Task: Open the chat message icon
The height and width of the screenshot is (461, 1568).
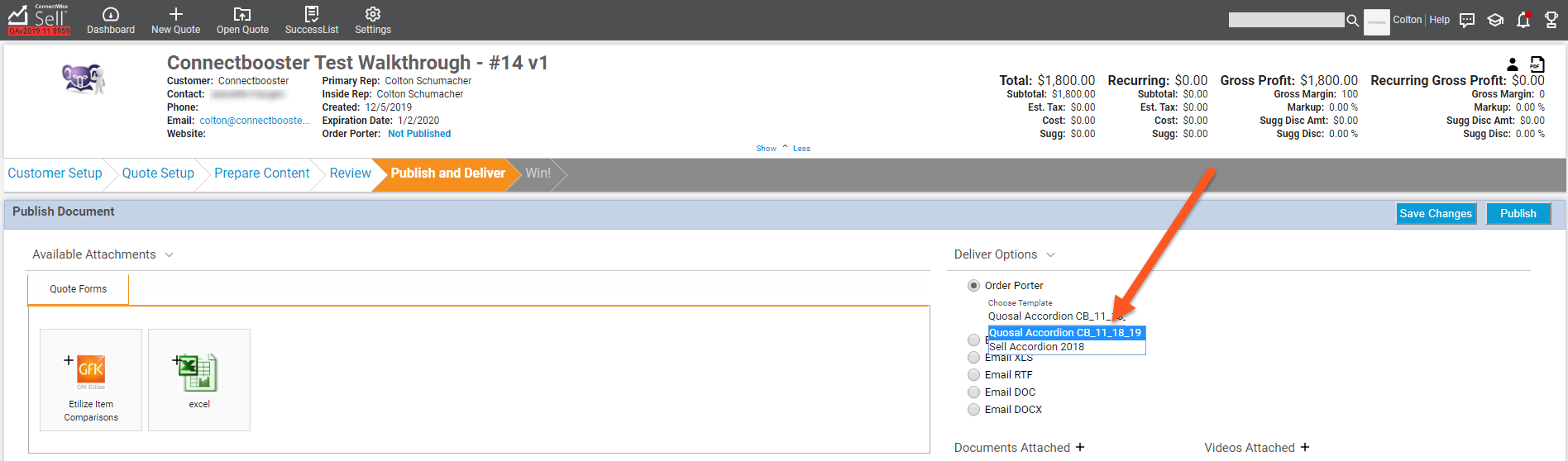Action: 1467,21
